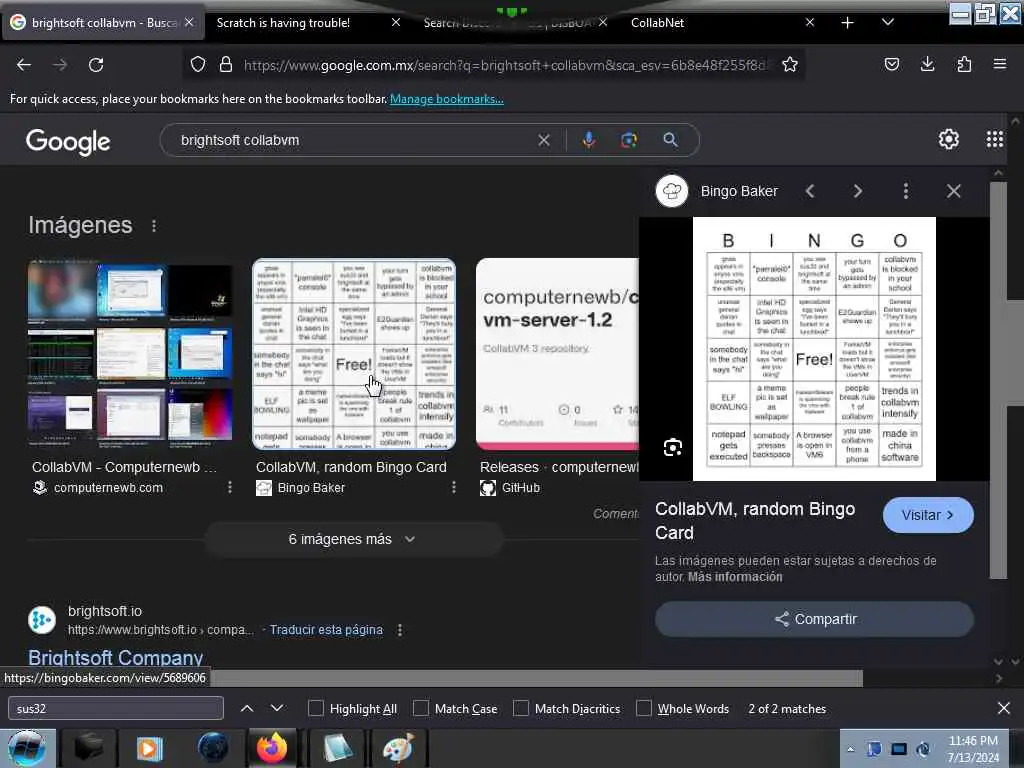
Task: Open a new browser tab
Action: [847, 23]
